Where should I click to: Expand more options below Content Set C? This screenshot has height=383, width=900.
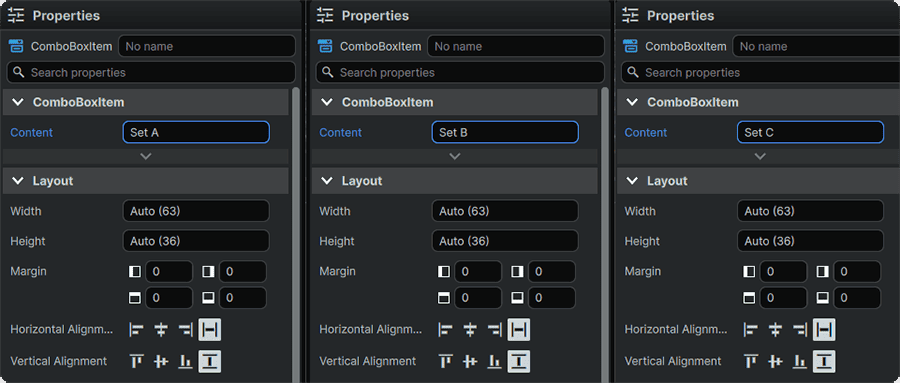[x=760, y=156]
